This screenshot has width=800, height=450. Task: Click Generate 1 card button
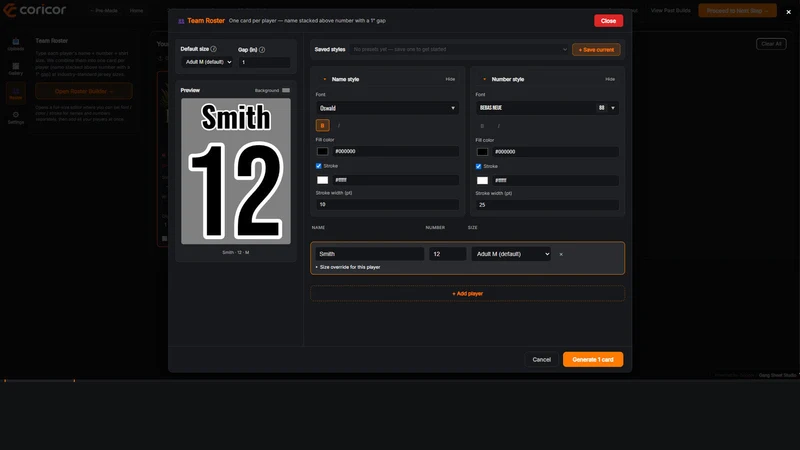593,360
